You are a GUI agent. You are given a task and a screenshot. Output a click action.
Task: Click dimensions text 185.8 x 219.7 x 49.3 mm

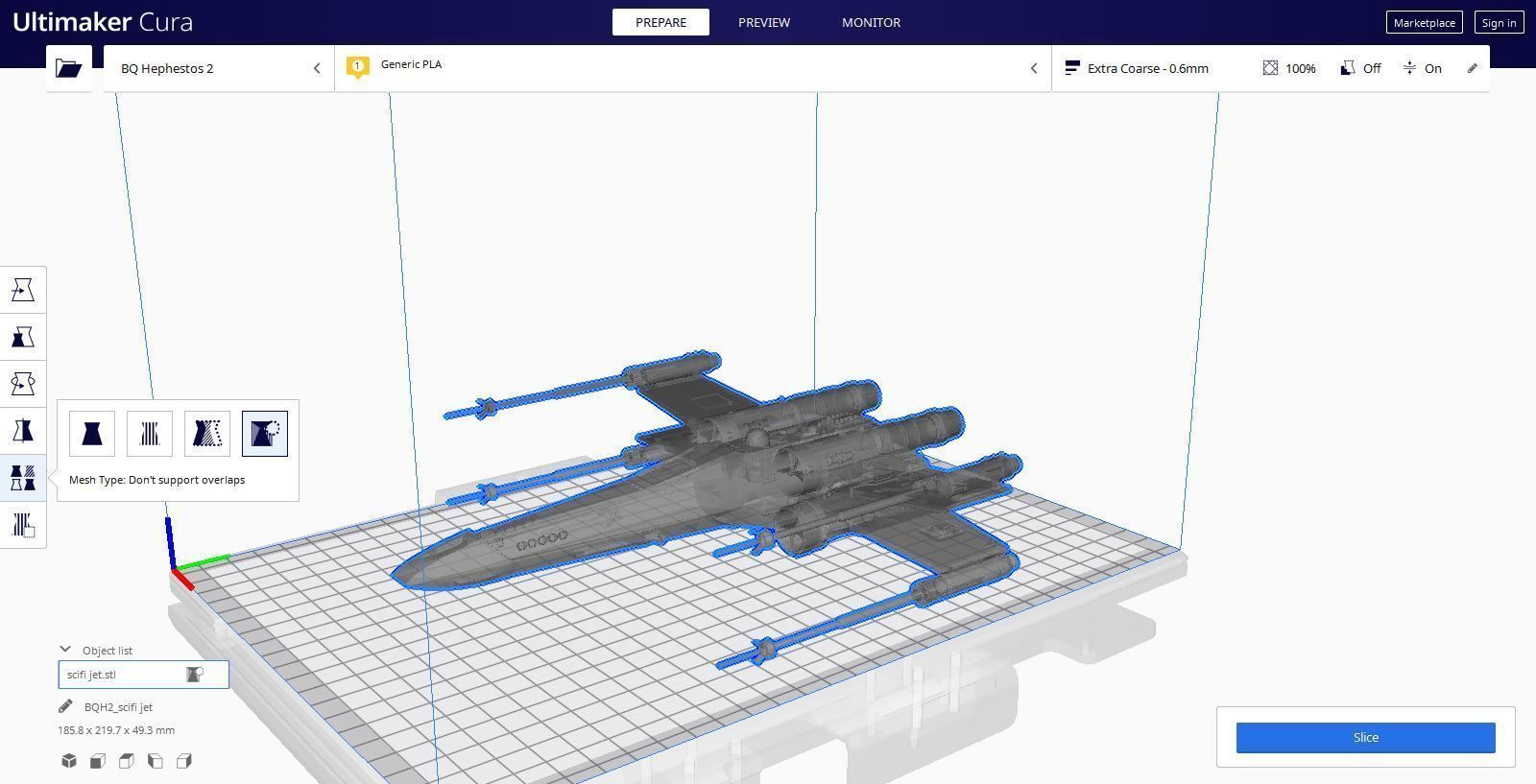(x=116, y=730)
